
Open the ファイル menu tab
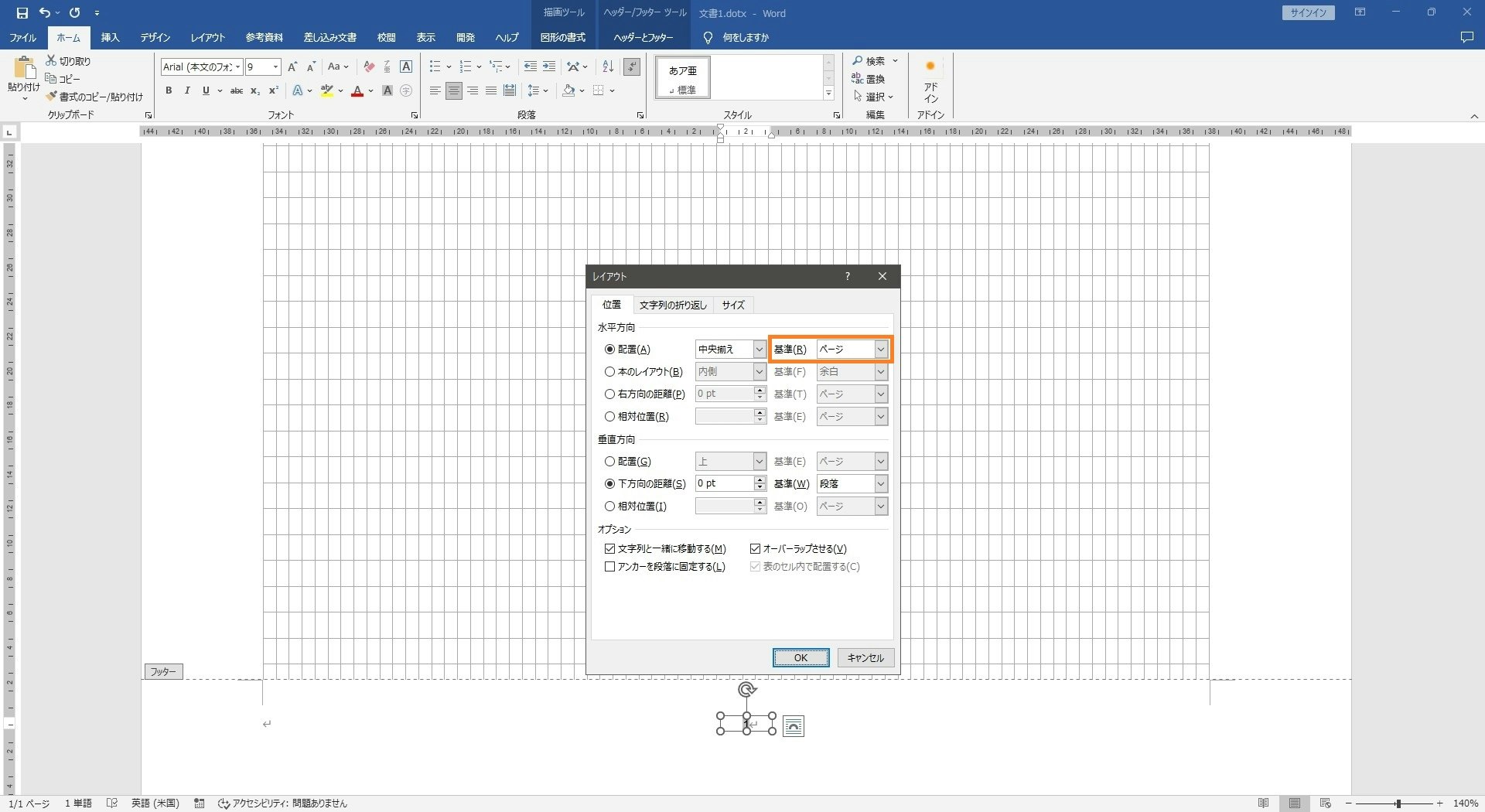point(22,37)
